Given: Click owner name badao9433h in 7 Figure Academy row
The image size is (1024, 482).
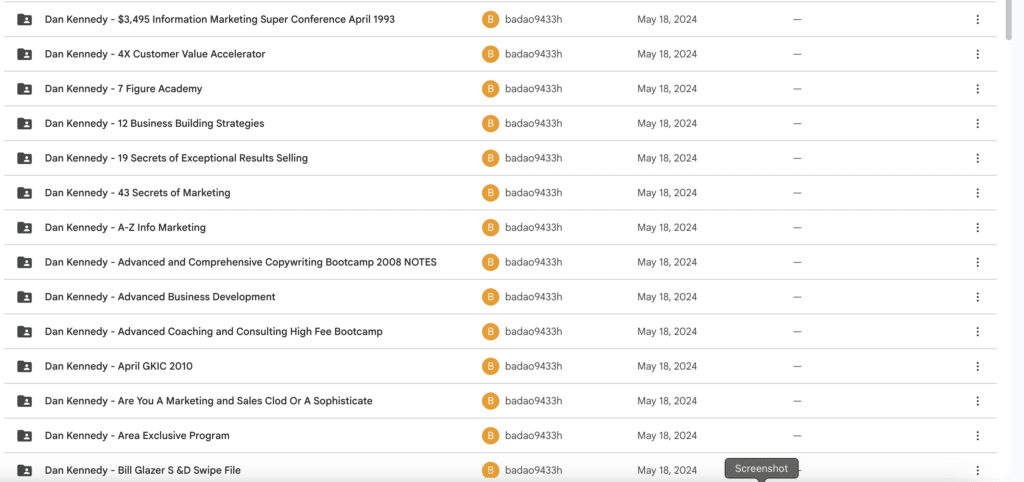Looking at the screenshot, I should point(534,89).
